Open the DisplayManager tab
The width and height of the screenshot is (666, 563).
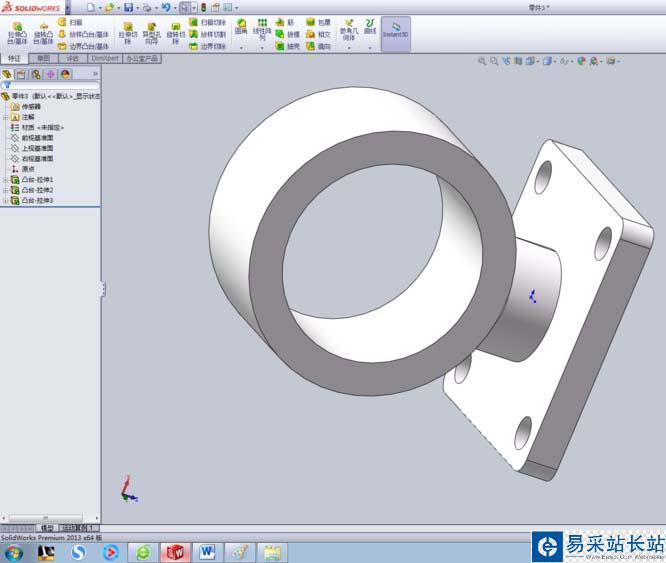65,74
